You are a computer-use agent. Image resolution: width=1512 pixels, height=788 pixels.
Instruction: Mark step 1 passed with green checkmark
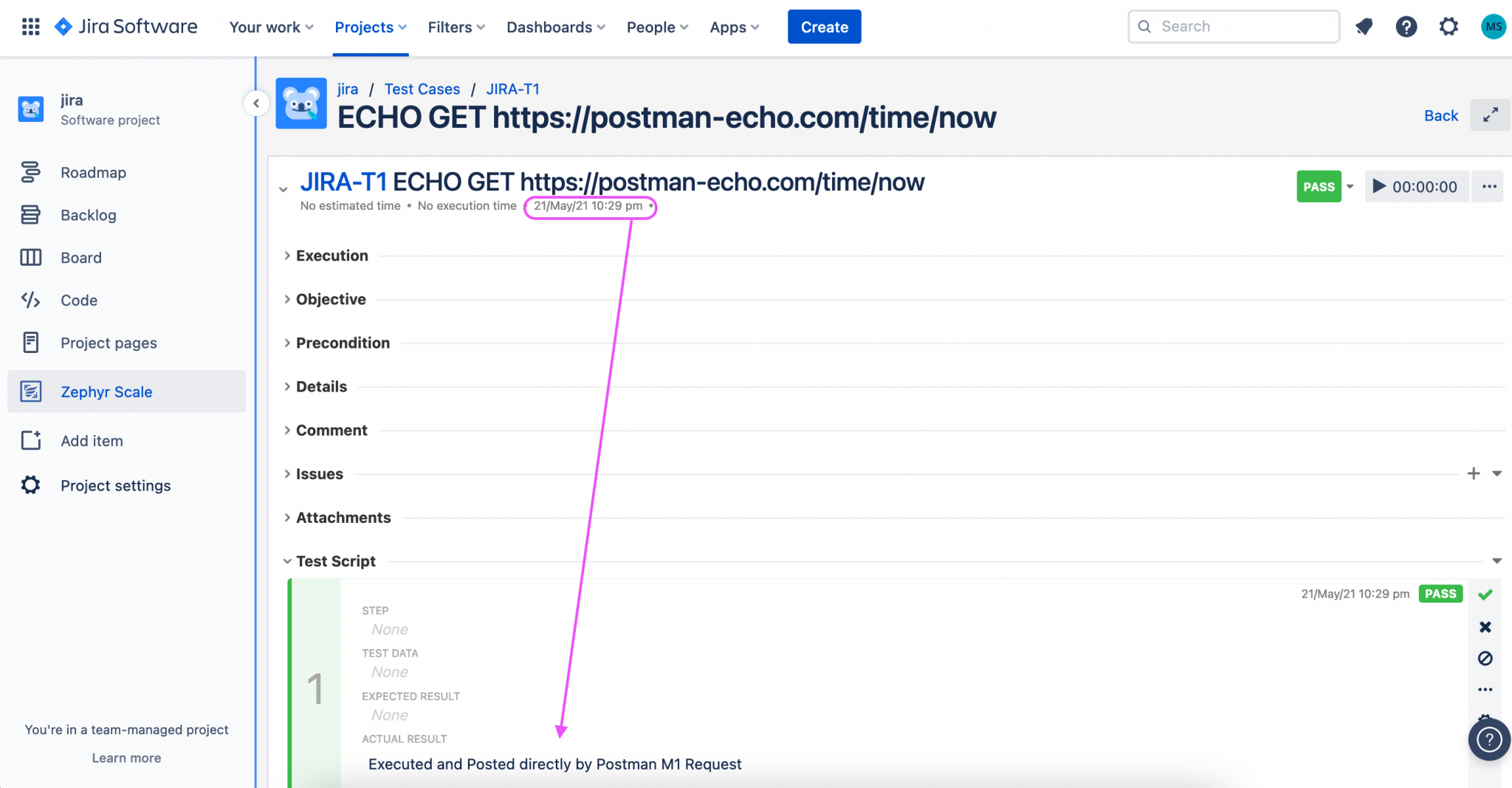(1485, 594)
